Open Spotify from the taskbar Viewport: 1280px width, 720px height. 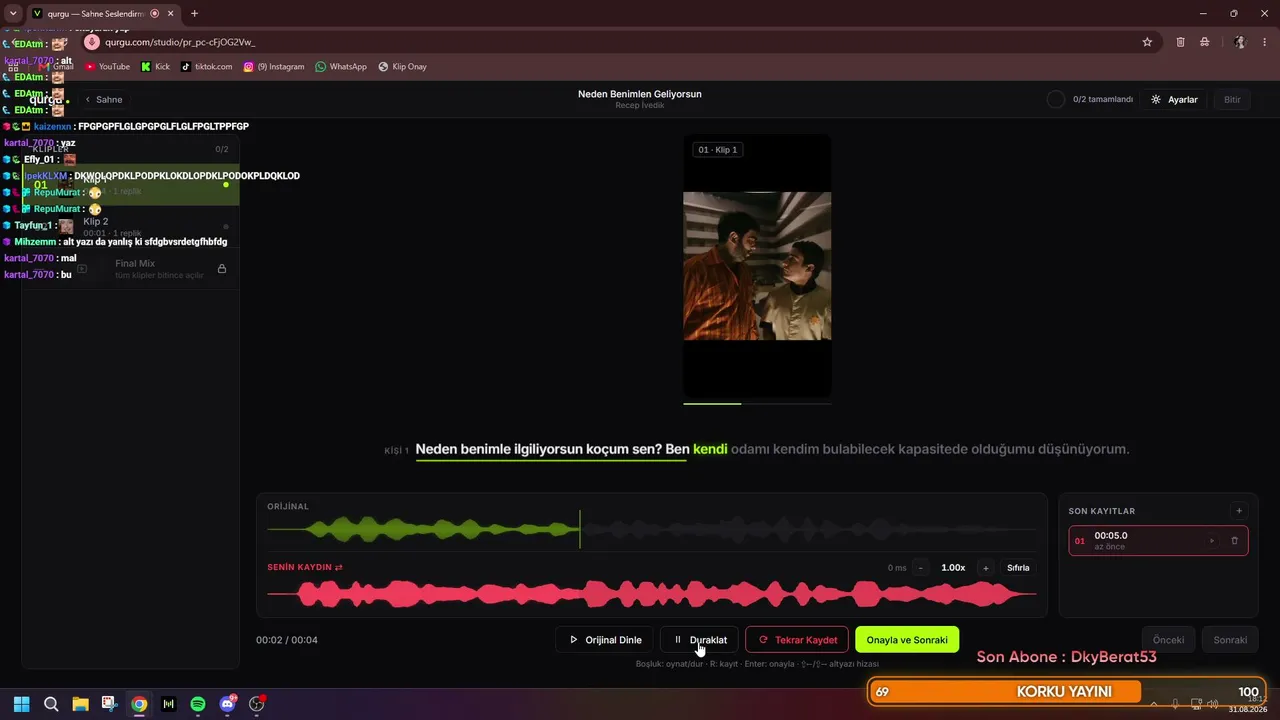[198, 704]
